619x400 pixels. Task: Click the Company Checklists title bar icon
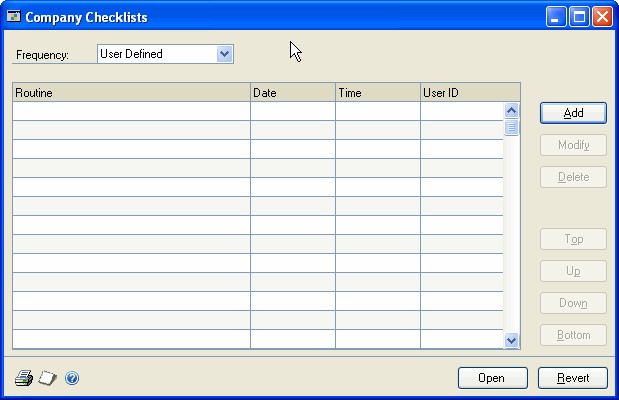(x=13, y=17)
